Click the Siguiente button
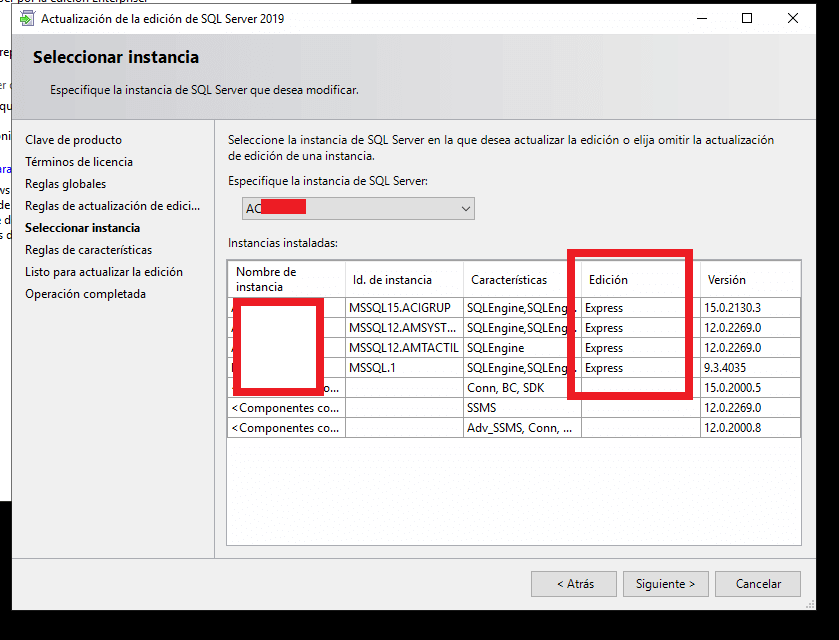This screenshot has height=640, width=839. tap(666, 584)
